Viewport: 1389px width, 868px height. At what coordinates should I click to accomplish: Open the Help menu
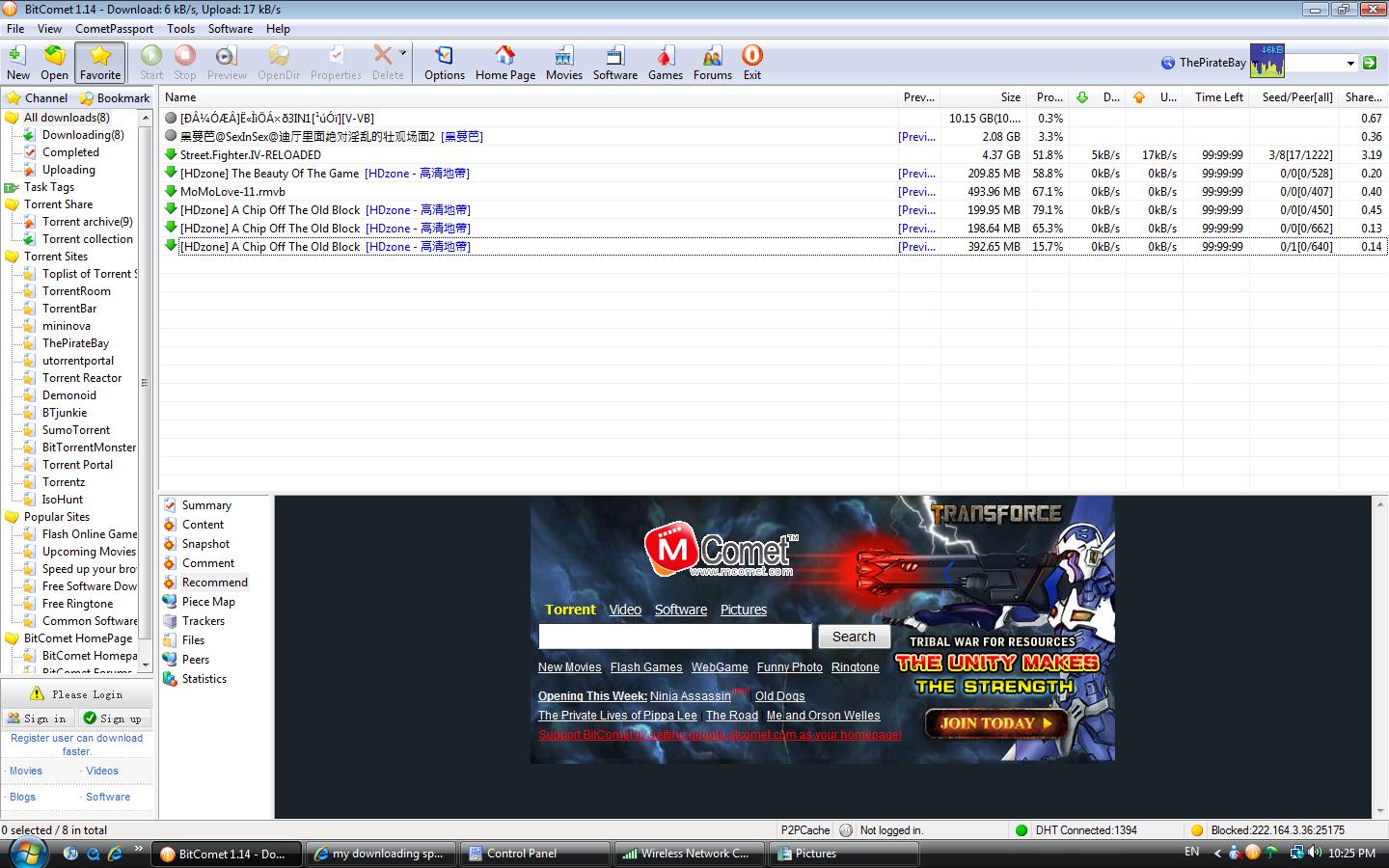point(278,29)
